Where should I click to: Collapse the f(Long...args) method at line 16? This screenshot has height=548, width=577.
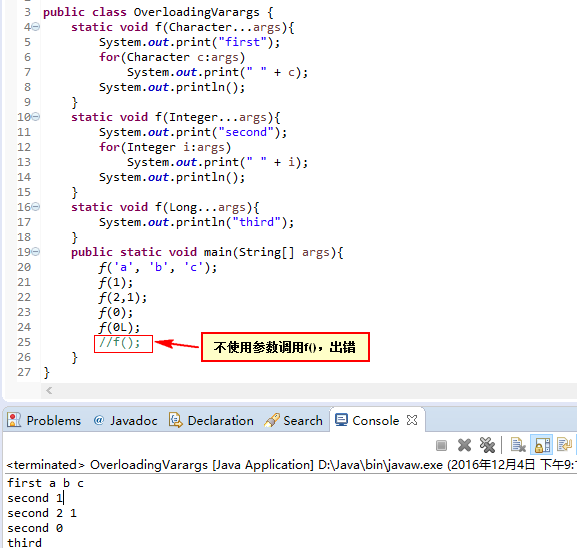(35, 207)
